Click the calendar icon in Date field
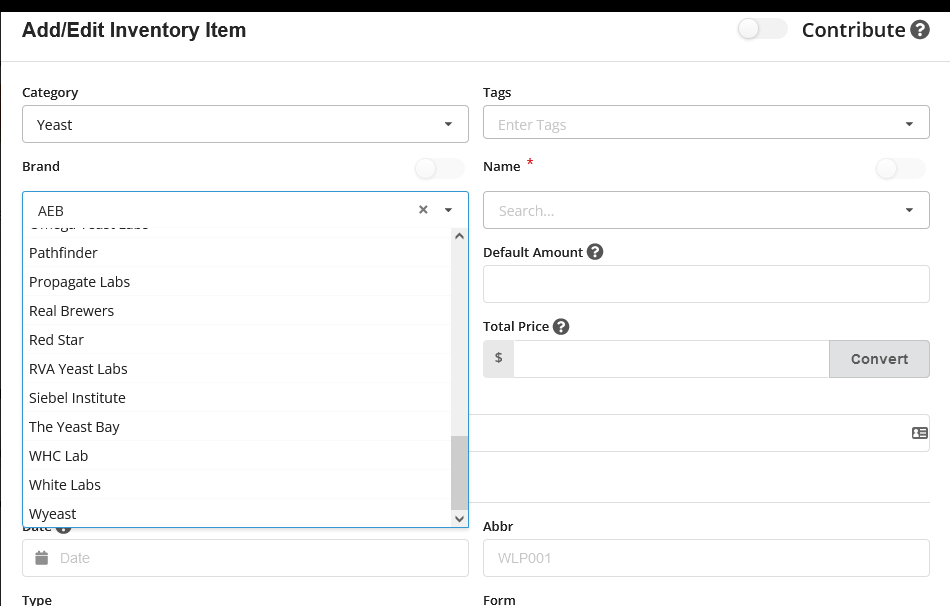This screenshot has width=950, height=606. click(41, 558)
